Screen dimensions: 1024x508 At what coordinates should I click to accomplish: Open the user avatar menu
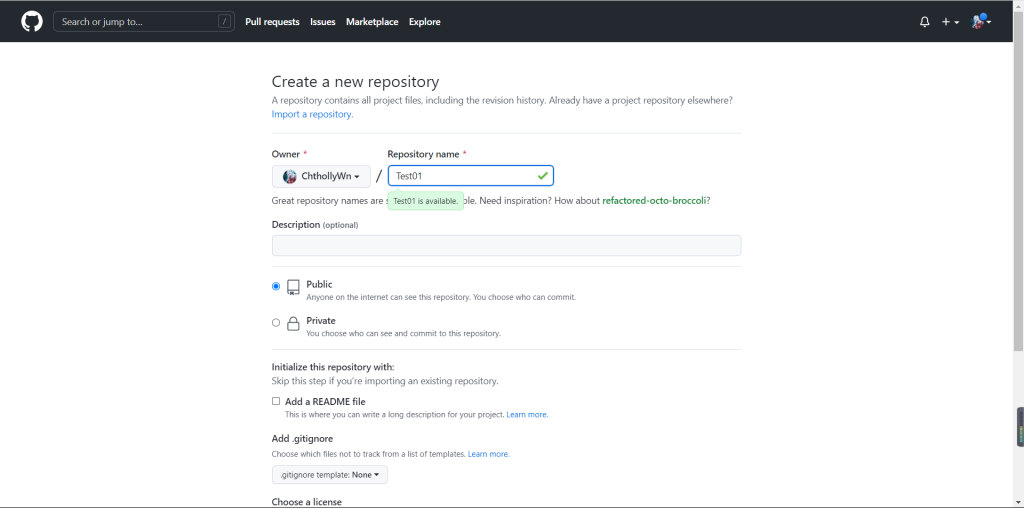pyautogui.click(x=980, y=21)
